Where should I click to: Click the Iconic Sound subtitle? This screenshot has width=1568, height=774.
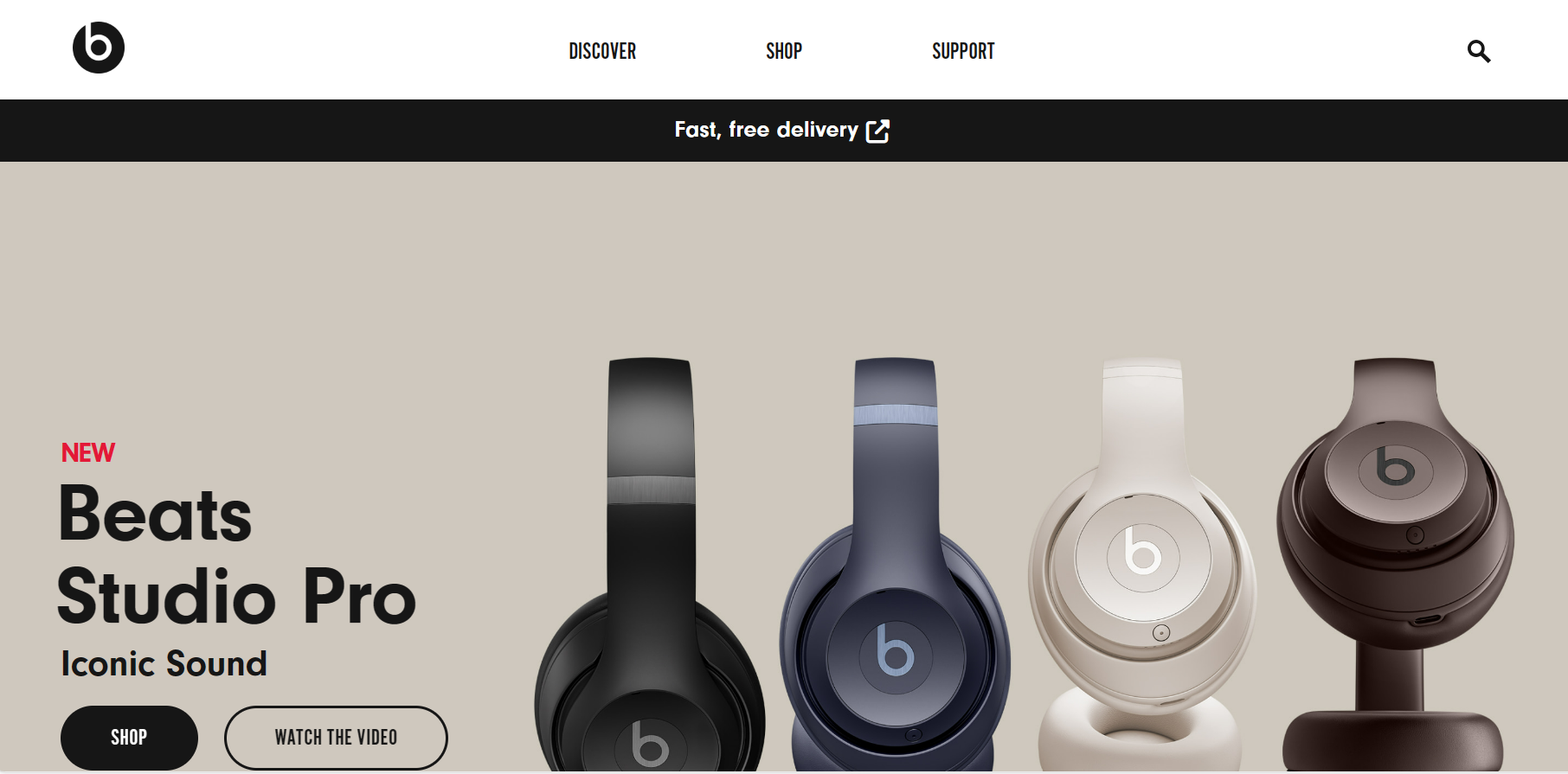[164, 664]
